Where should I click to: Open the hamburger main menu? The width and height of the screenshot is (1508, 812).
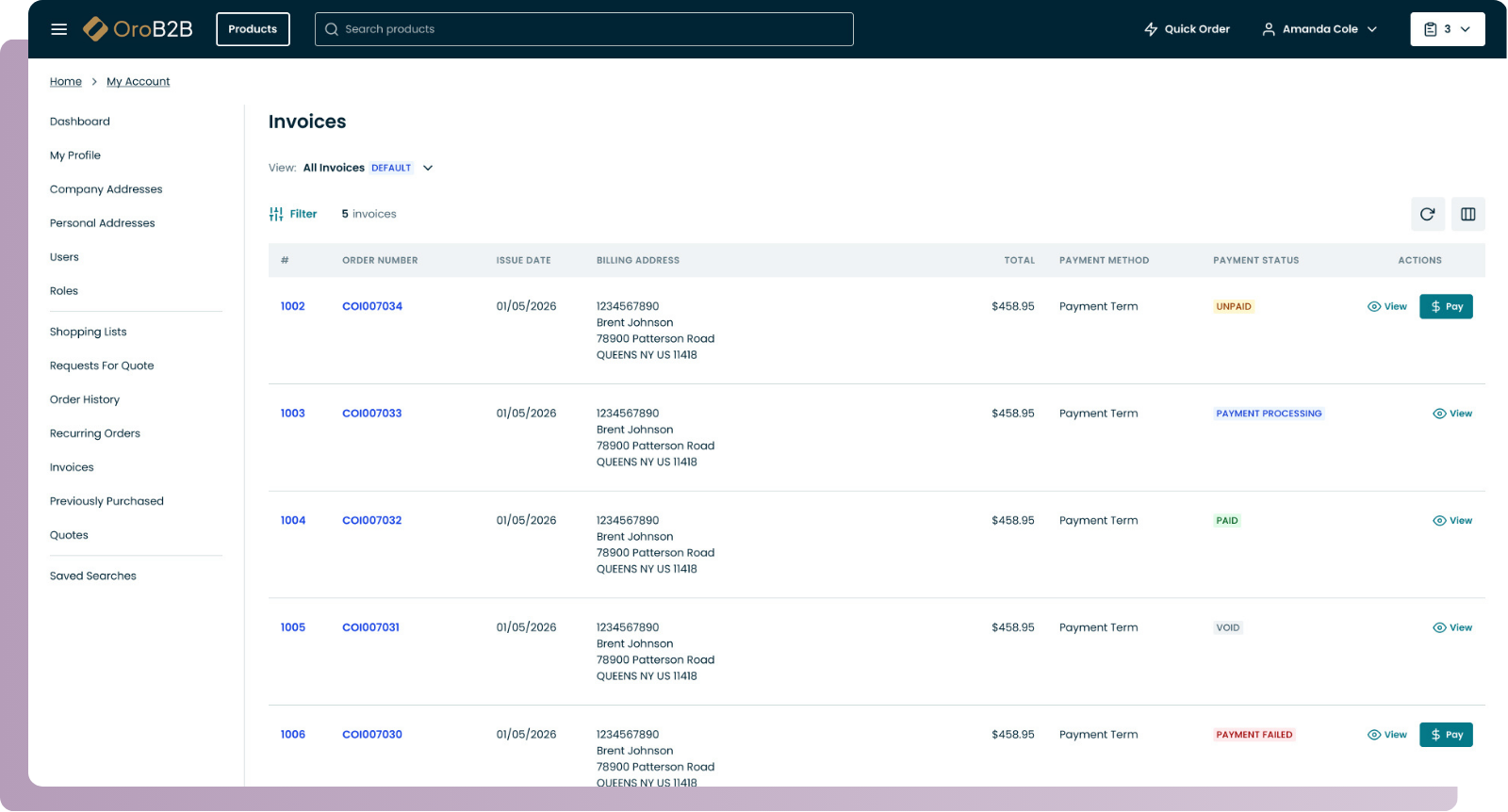click(58, 29)
